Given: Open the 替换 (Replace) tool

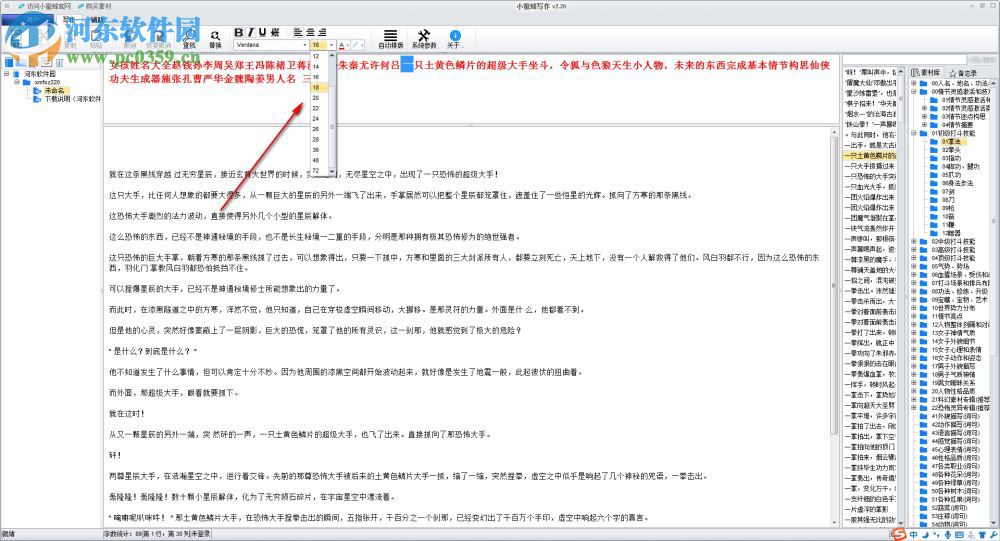Looking at the screenshot, I should pos(215,40).
